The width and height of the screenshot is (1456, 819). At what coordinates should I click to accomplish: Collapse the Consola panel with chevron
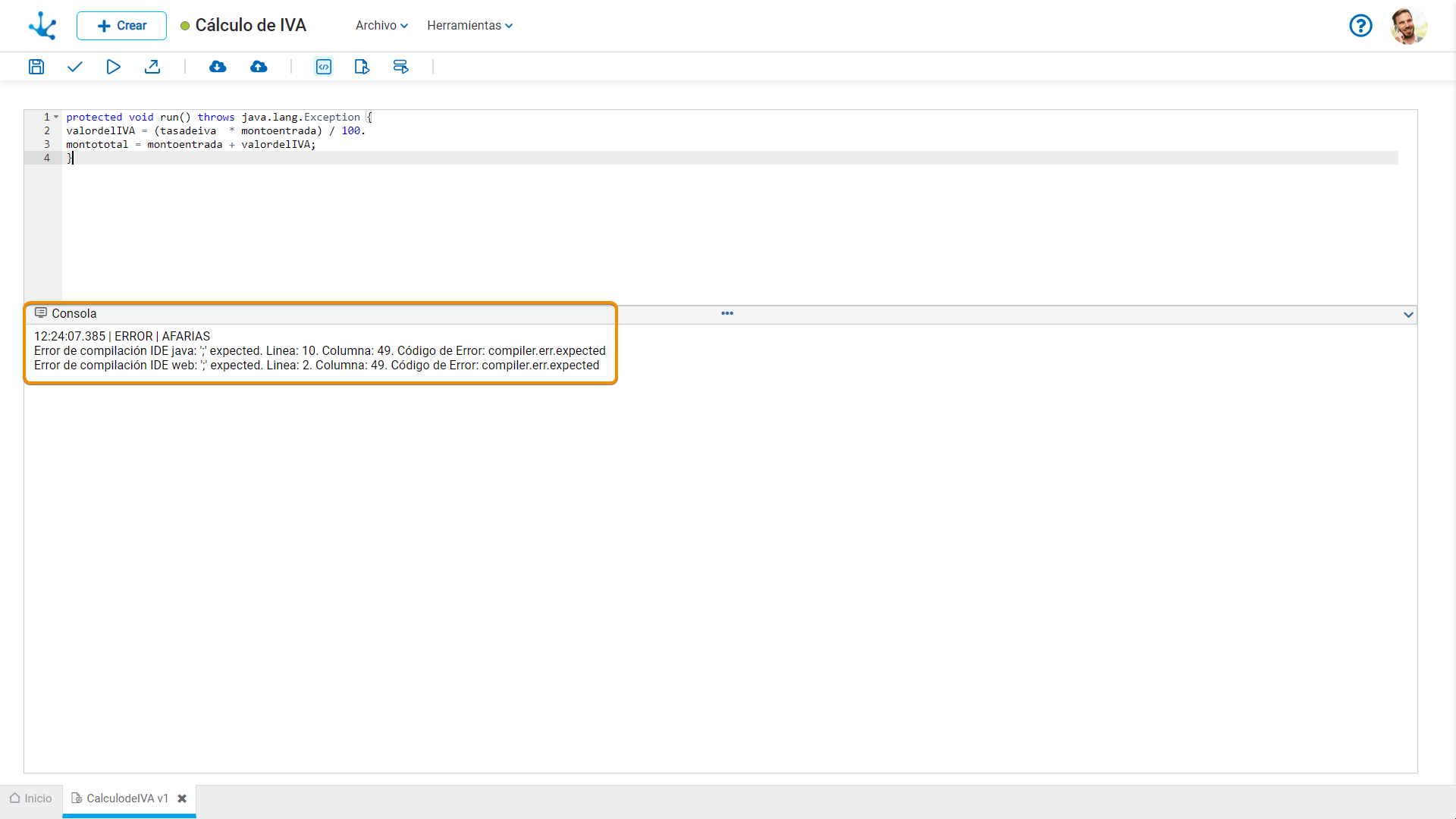coord(1408,315)
